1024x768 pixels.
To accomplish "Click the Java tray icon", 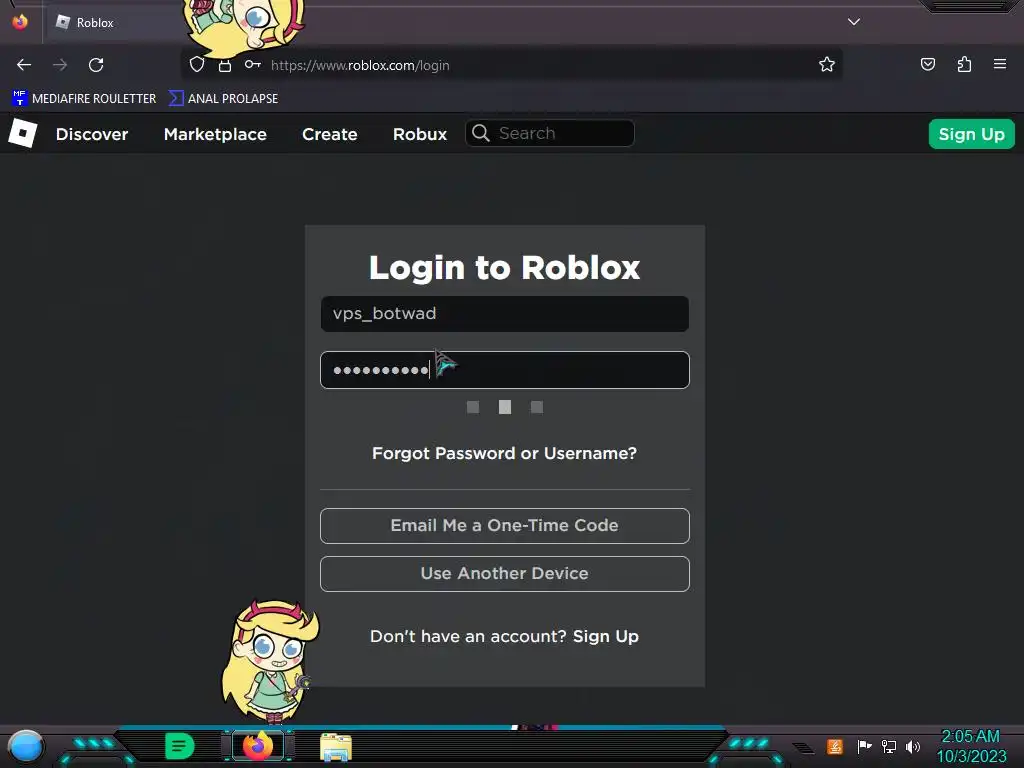I will [835, 746].
